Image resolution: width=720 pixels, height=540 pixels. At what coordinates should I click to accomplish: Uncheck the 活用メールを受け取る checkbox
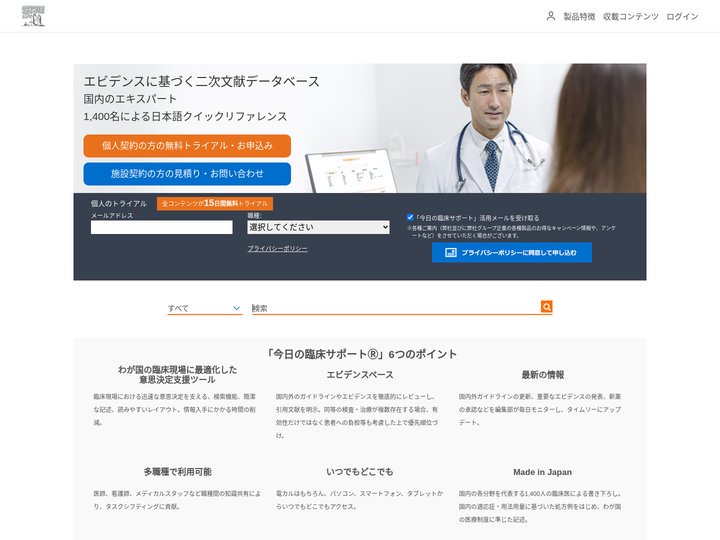point(410,217)
